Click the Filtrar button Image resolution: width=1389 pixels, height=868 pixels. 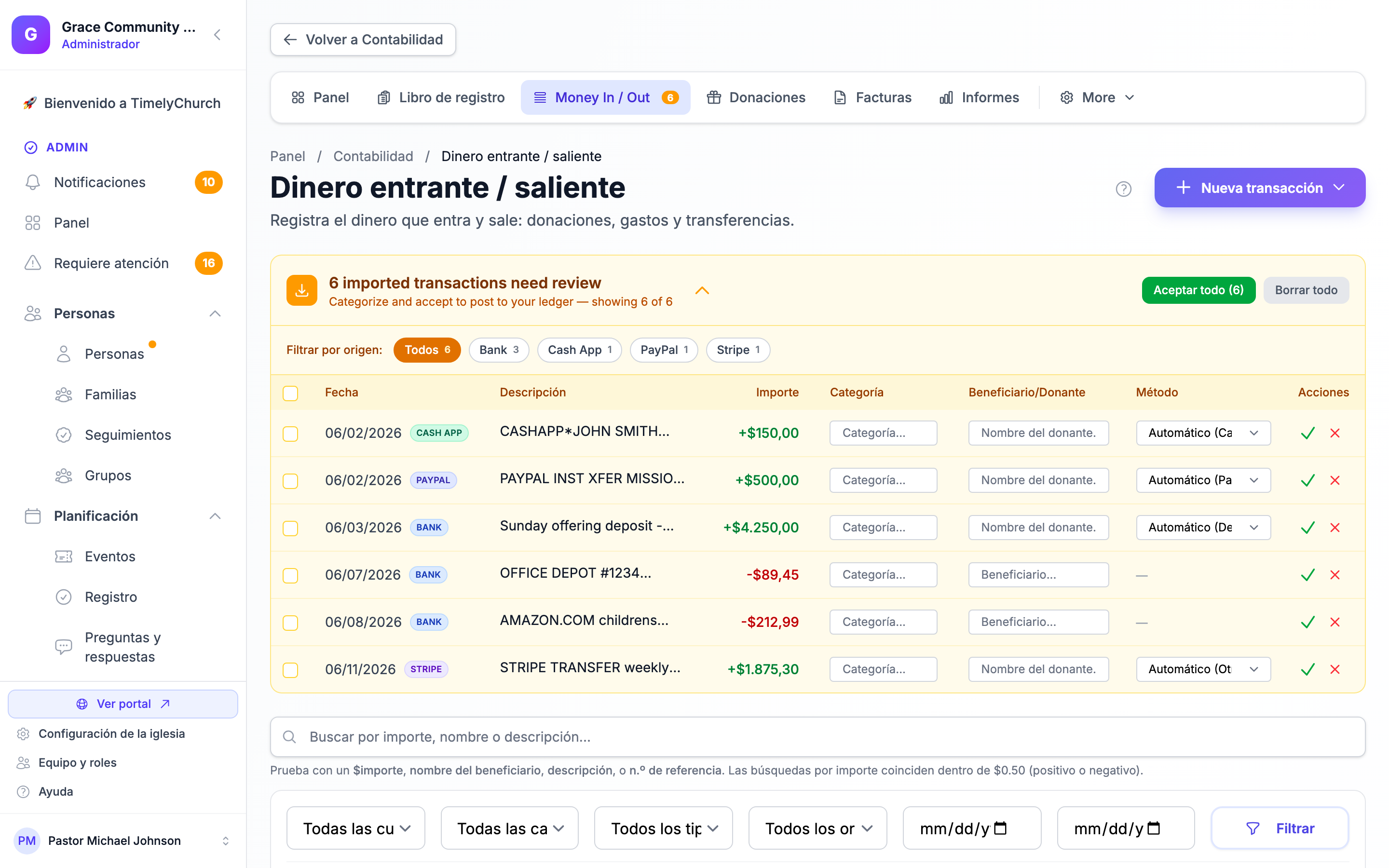point(1280,828)
